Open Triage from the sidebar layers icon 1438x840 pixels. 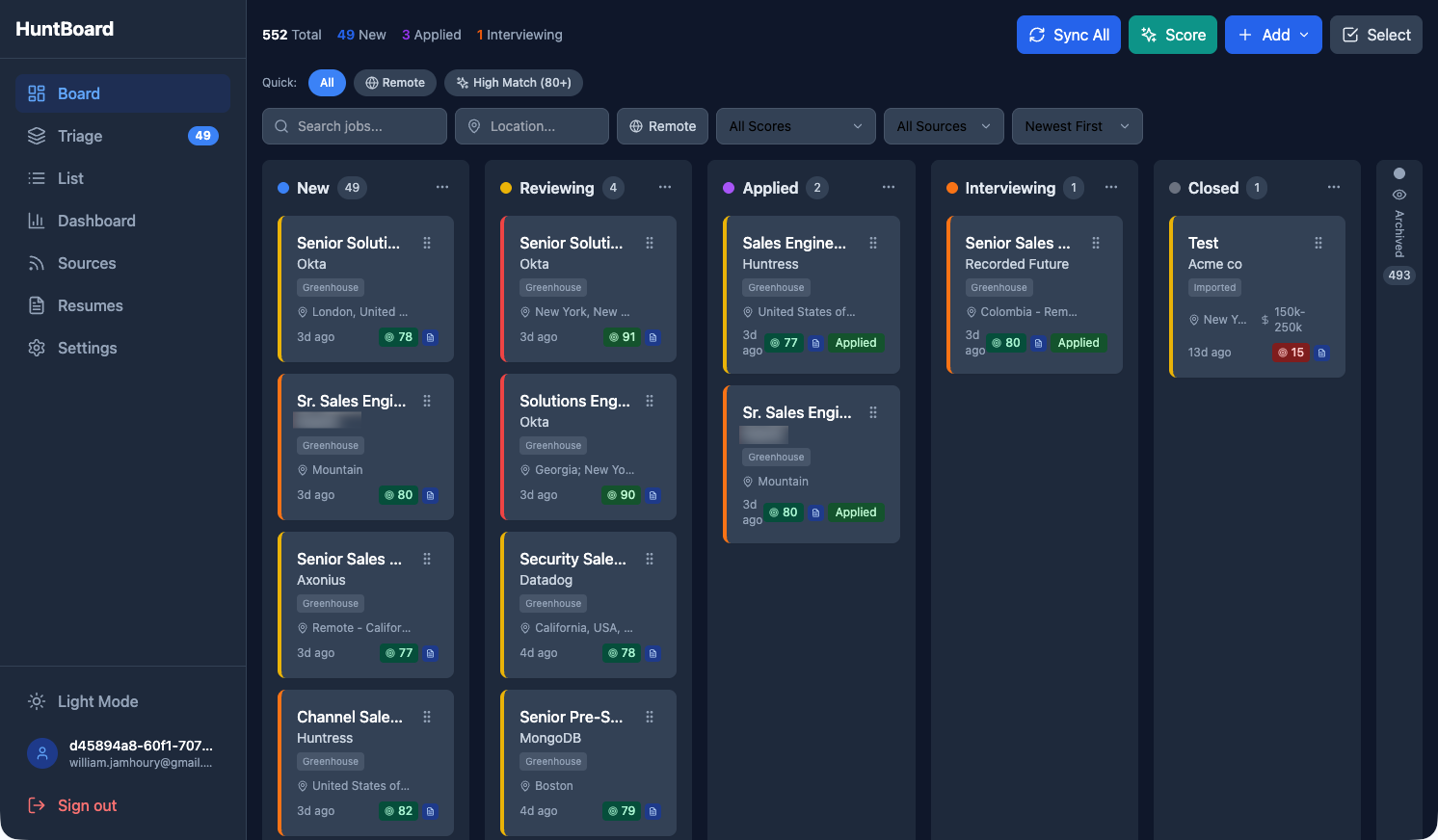(x=37, y=136)
